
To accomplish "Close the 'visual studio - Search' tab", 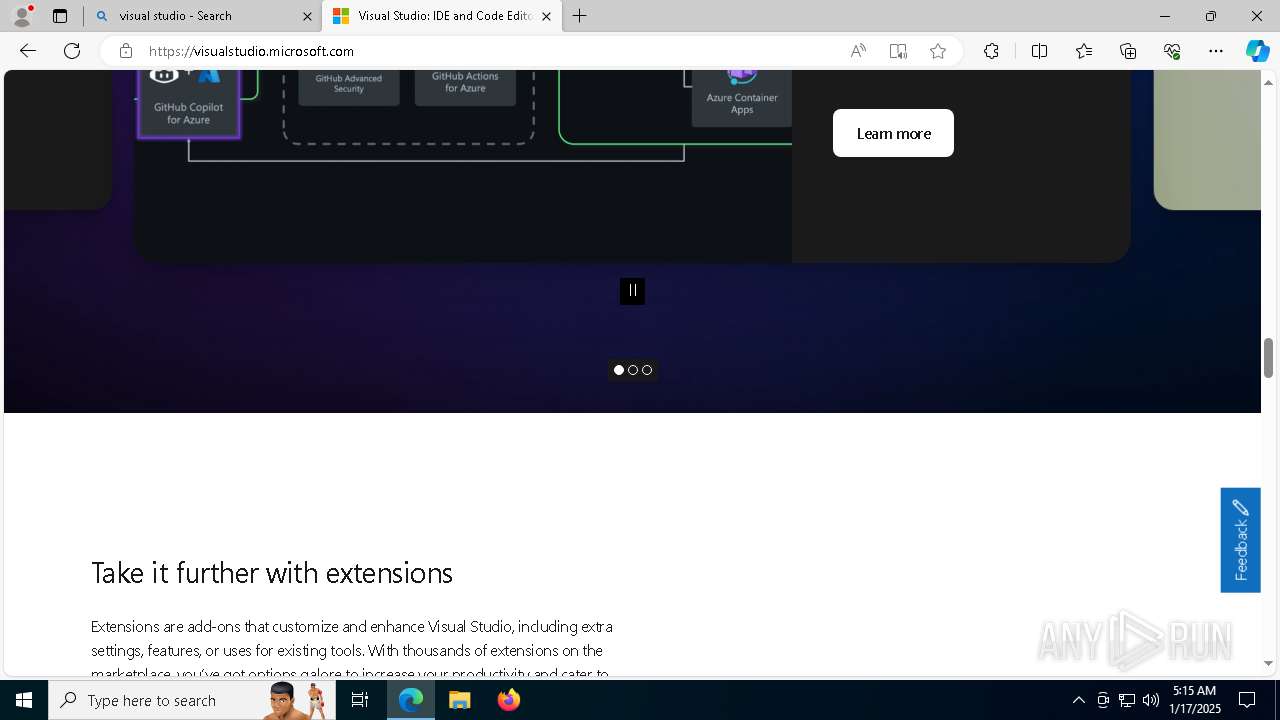I will click(x=307, y=16).
